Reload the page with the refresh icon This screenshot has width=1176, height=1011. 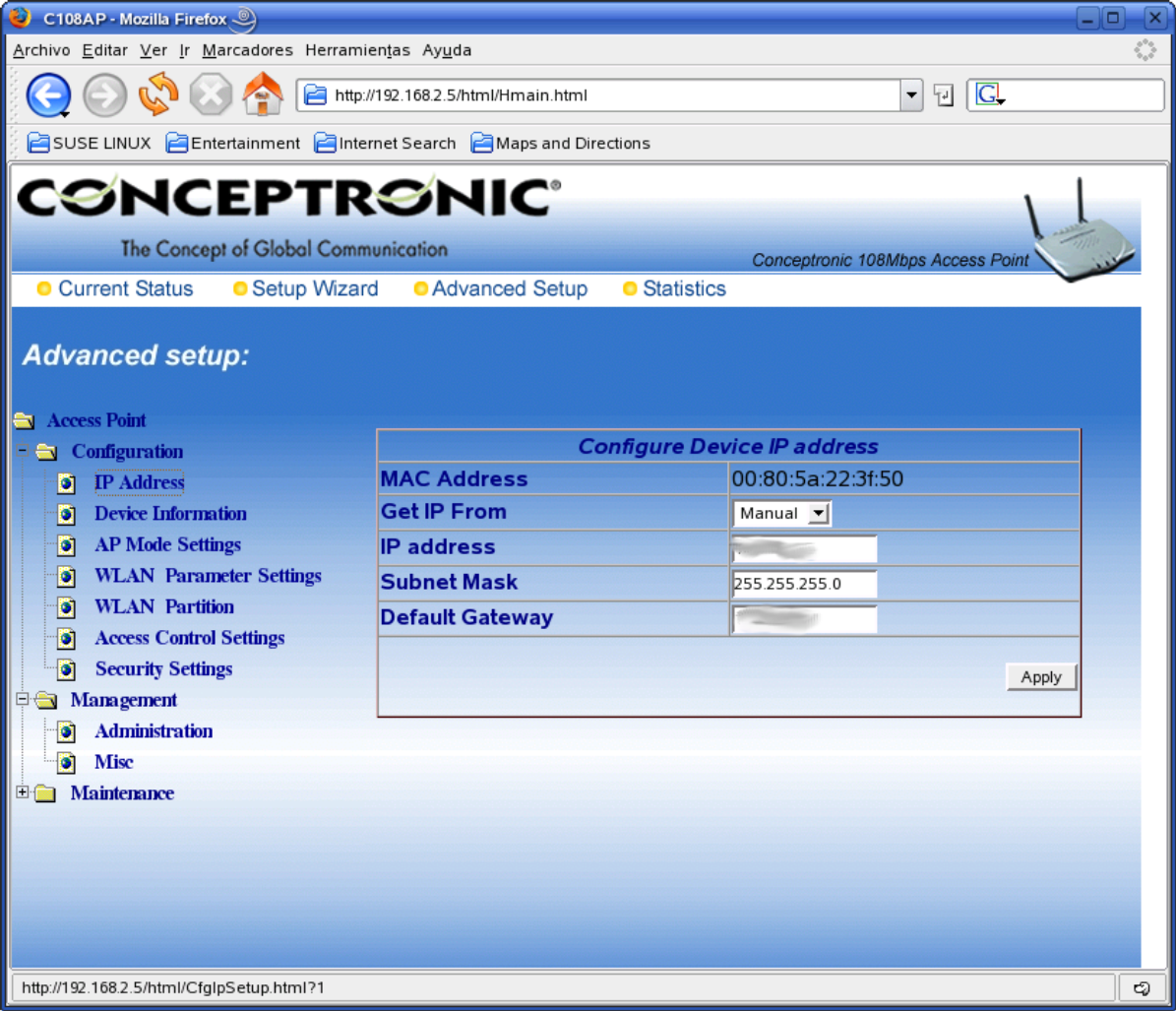[158, 95]
